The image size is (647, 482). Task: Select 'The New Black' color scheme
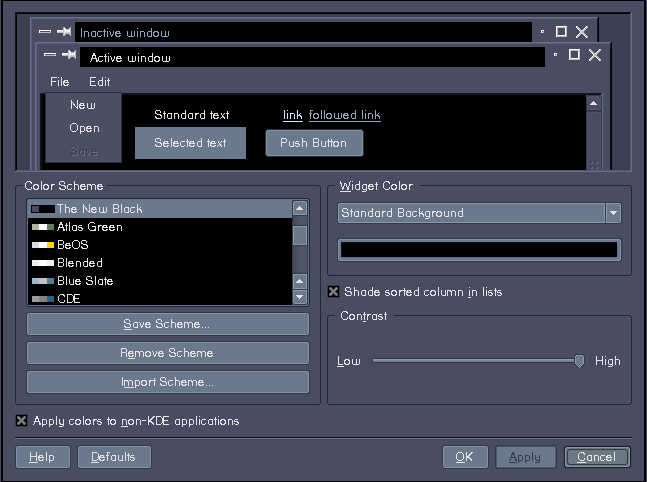[160, 209]
